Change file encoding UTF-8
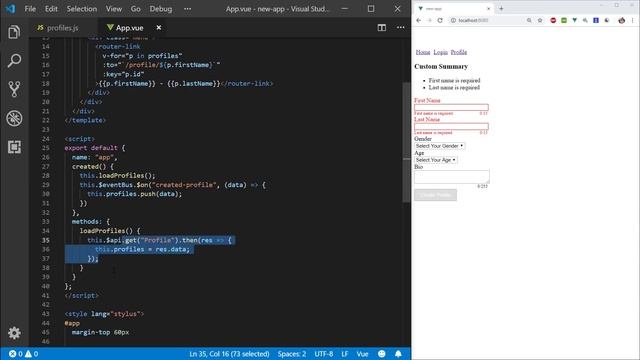 [324, 354]
